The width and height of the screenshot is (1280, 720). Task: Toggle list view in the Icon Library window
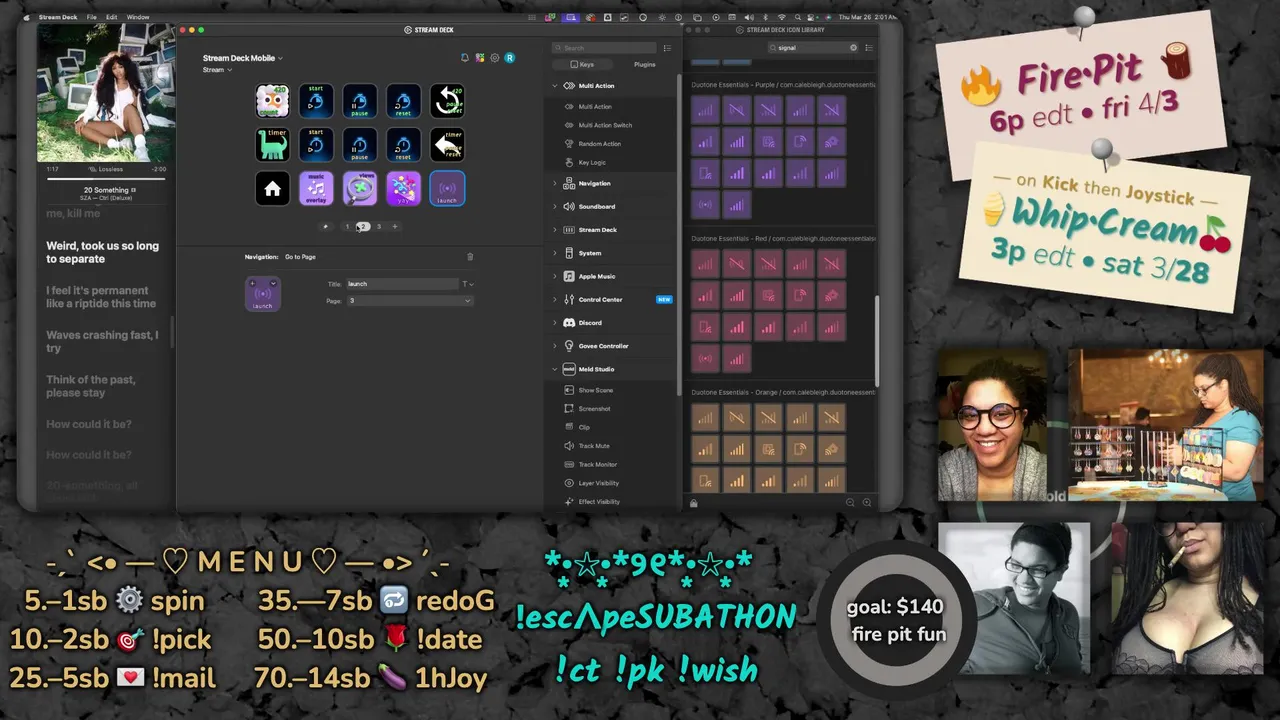click(869, 48)
